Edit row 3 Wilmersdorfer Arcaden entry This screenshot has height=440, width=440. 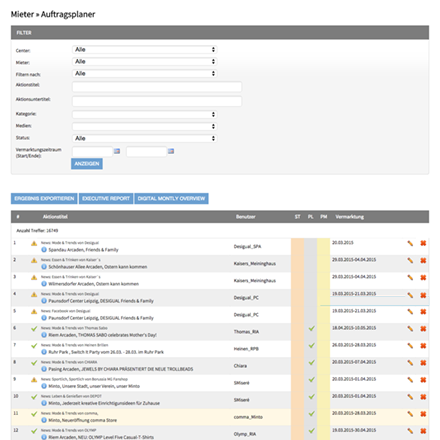pos(410,277)
